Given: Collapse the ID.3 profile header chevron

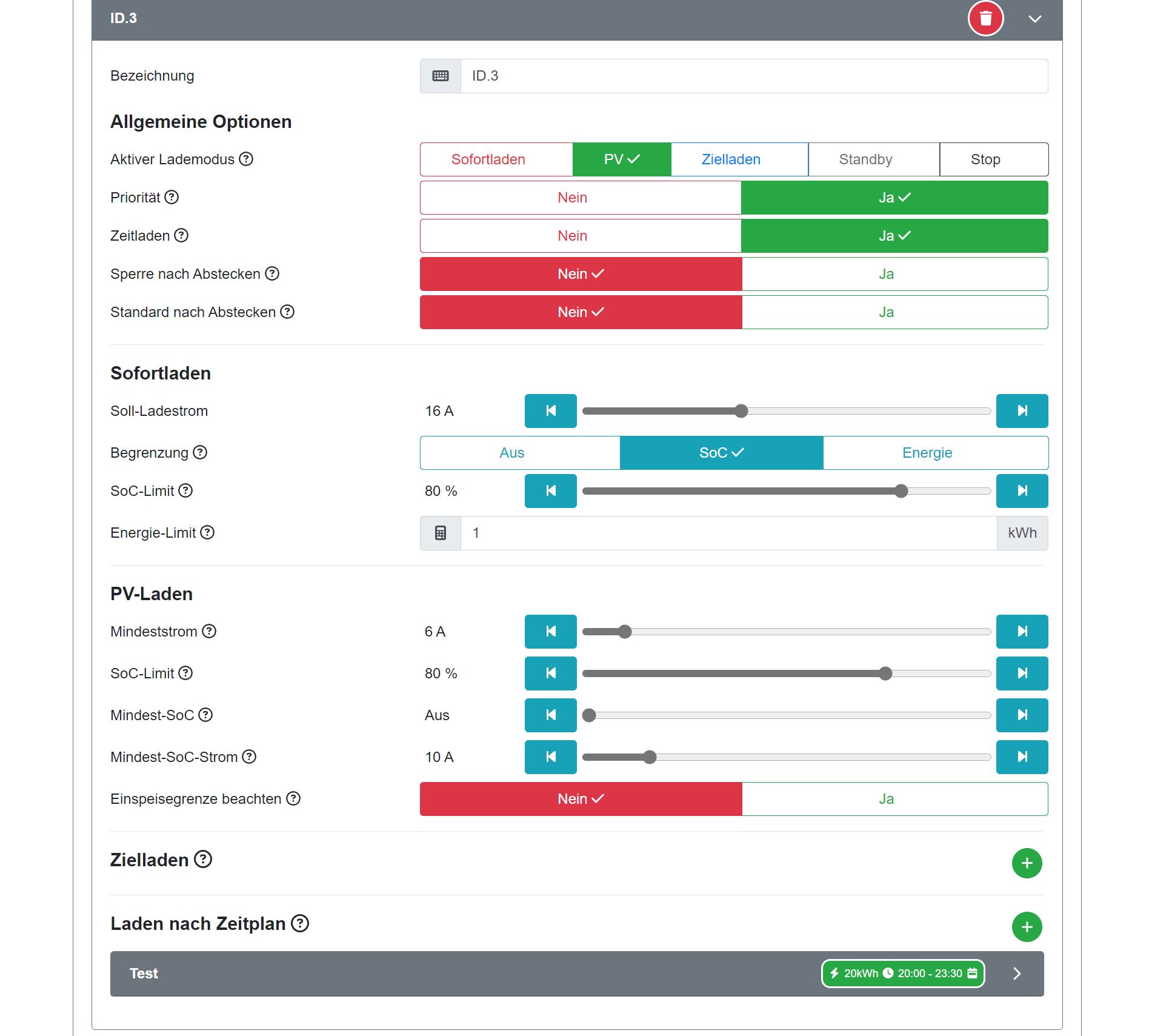Looking at the screenshot, I should coord(1035,19).
